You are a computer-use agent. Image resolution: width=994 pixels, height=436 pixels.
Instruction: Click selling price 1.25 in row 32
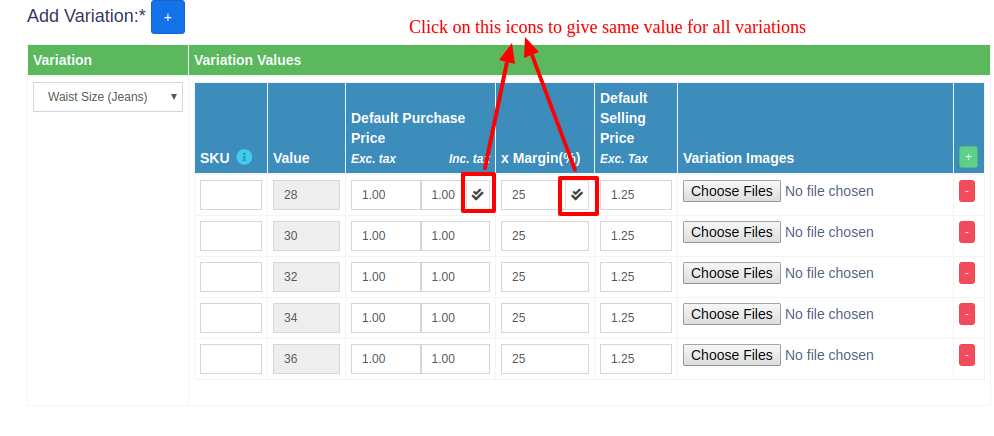point(636,277)
